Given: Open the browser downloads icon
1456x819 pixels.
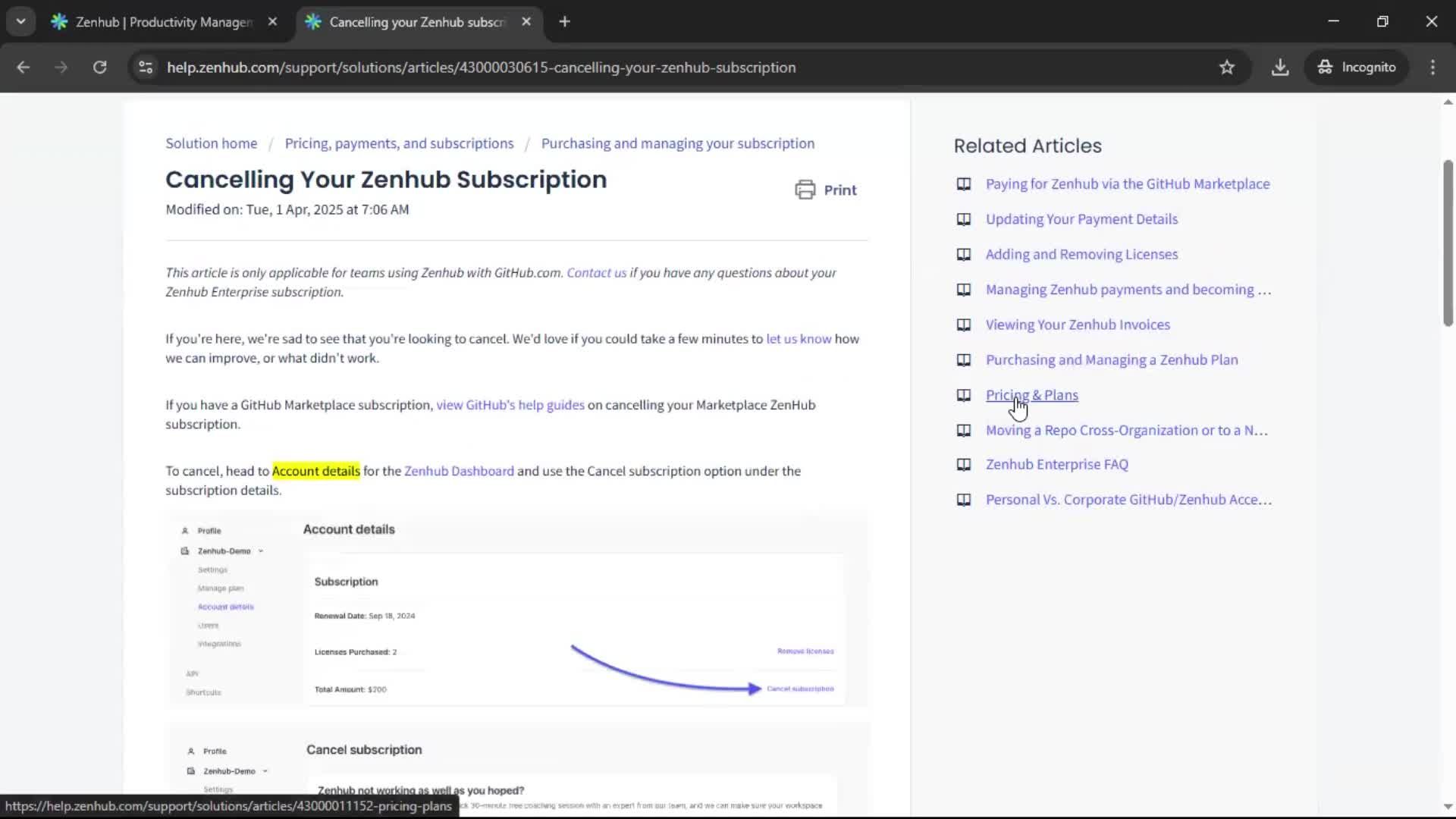Looking at the screenshot, I should [1280, 67].
